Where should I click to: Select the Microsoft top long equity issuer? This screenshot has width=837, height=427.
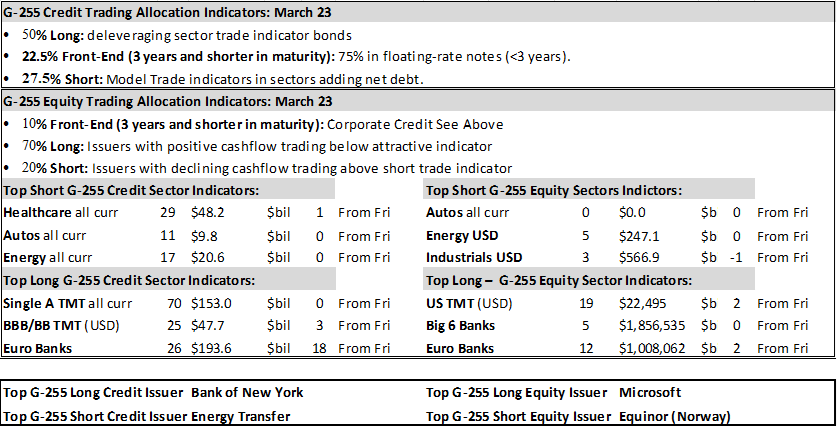point(650,393)
